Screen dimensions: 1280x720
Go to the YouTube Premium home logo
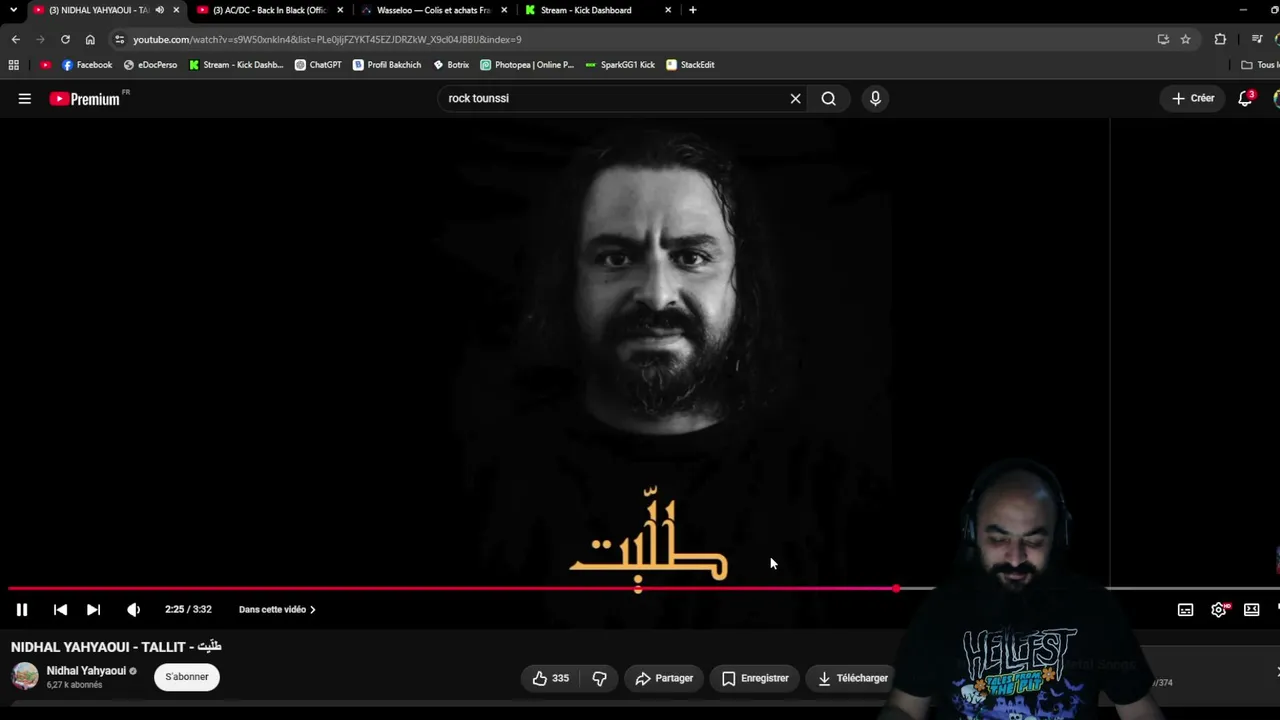[85, 98]
